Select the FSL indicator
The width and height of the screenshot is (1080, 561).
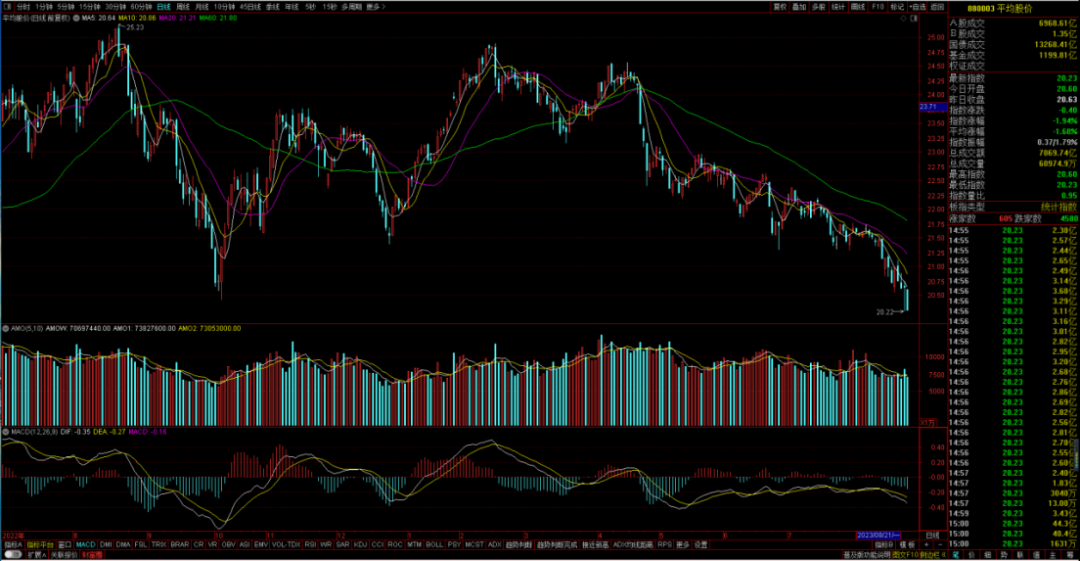tap(141, 544)
